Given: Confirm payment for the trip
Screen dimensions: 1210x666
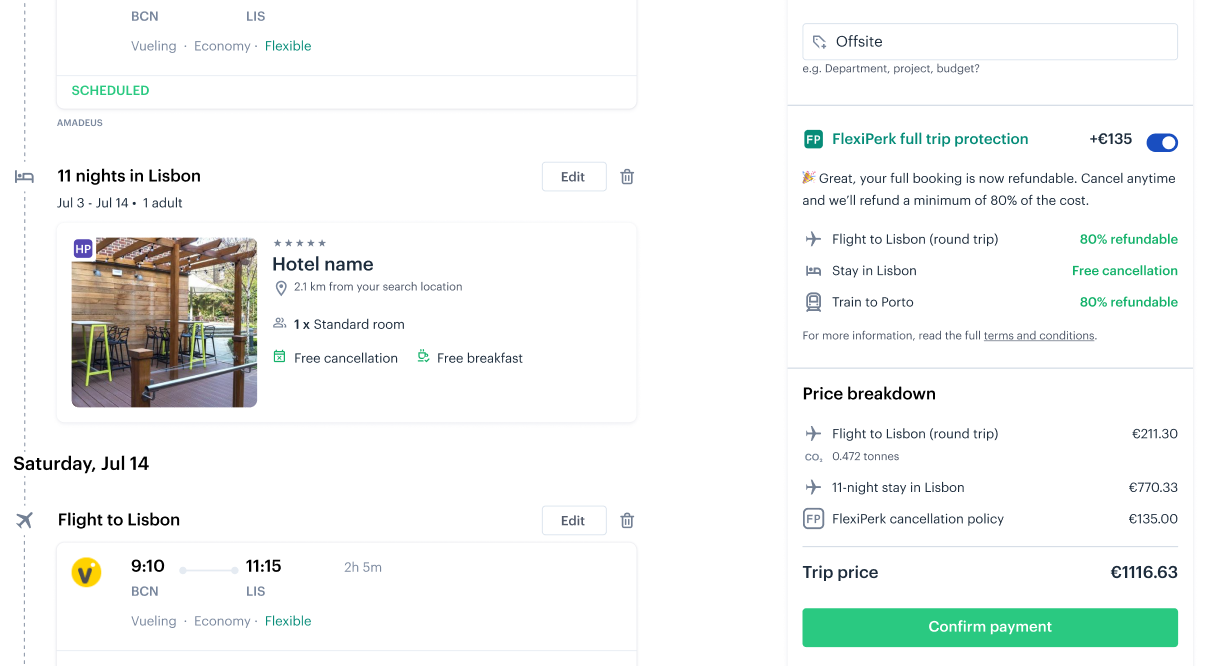Looking at the screenshot, I should coord(990,627).
